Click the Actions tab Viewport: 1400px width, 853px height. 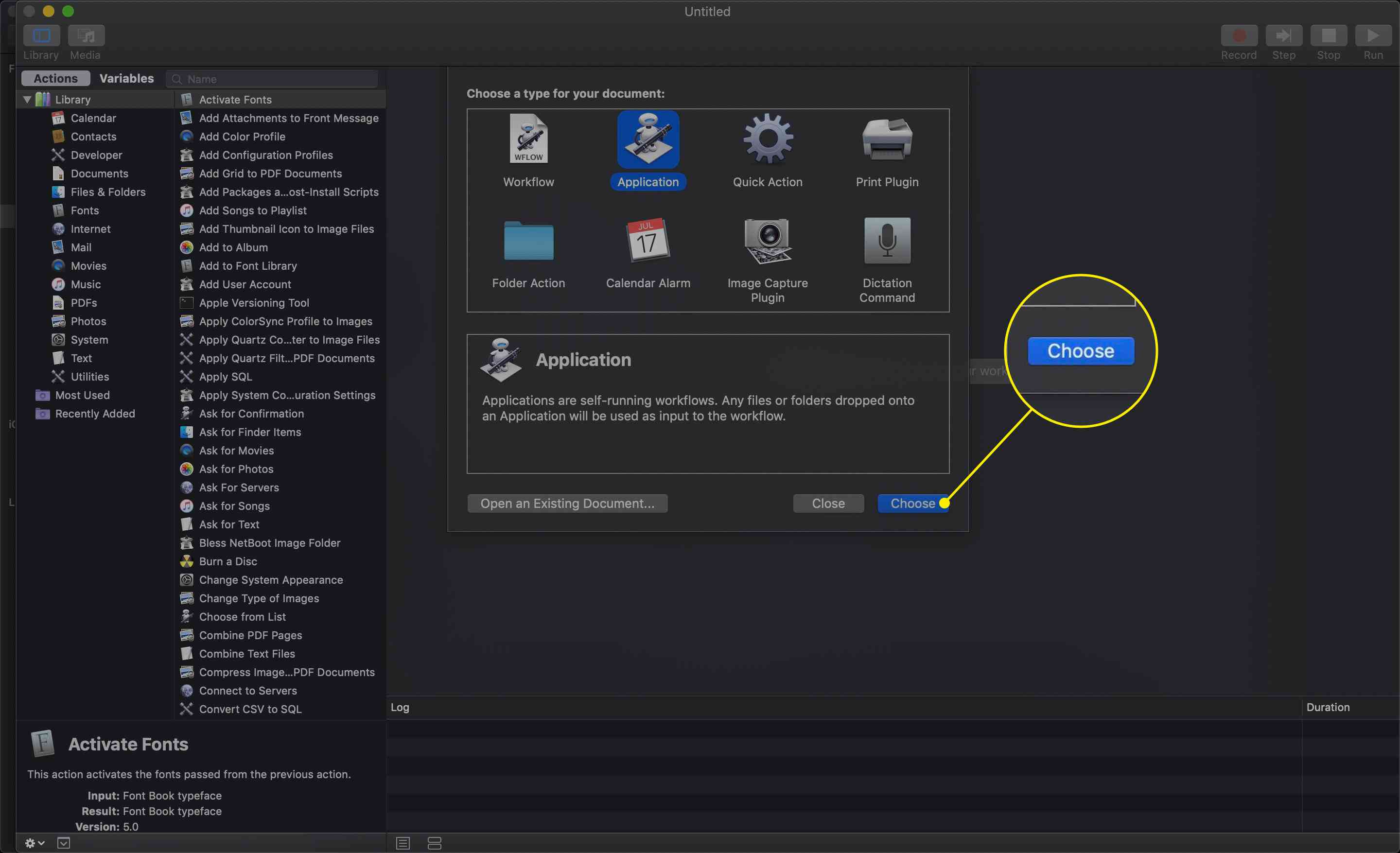(x=53, y=77)
